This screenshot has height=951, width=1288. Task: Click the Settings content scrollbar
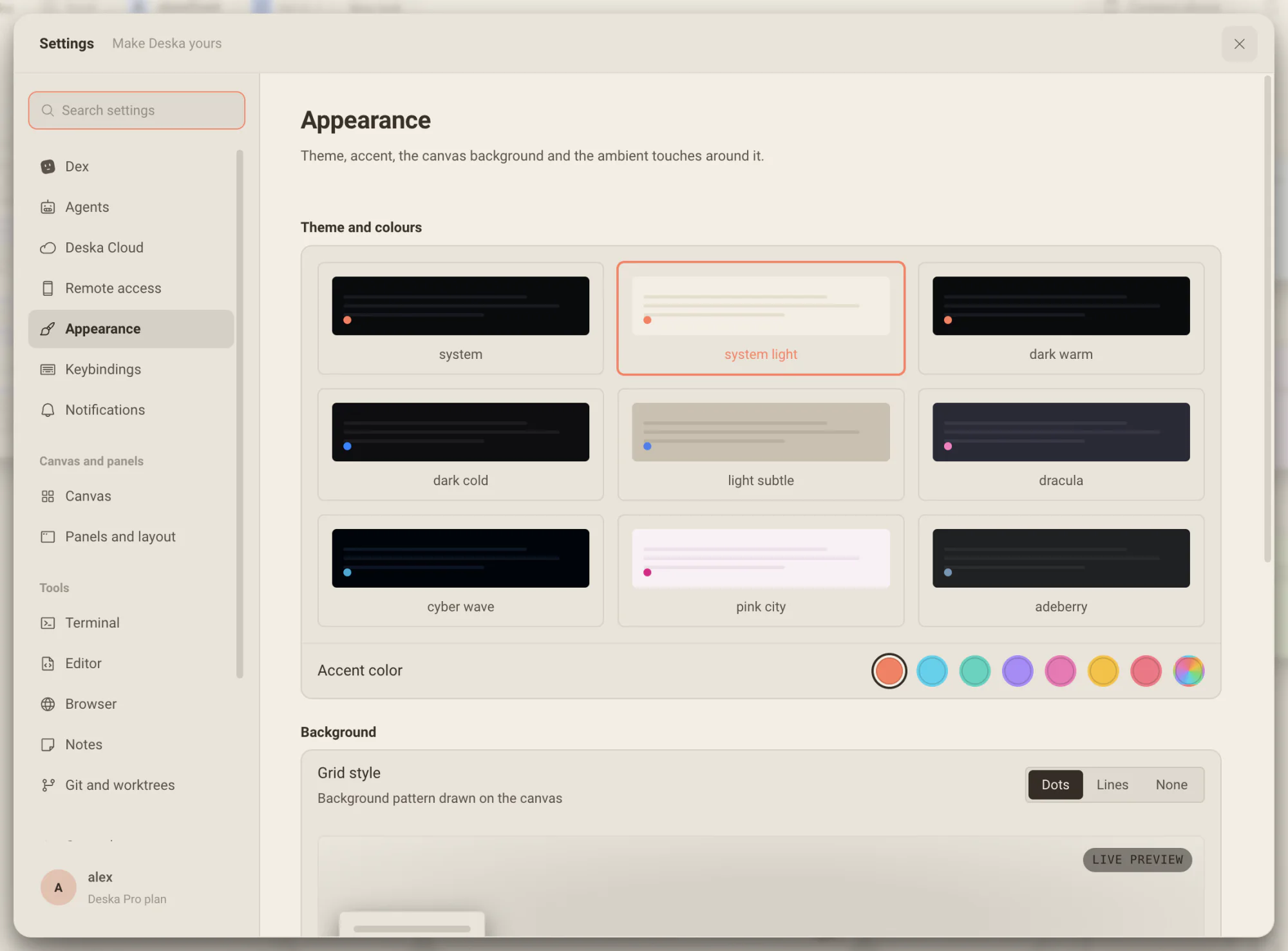[x=1267, y=319]
